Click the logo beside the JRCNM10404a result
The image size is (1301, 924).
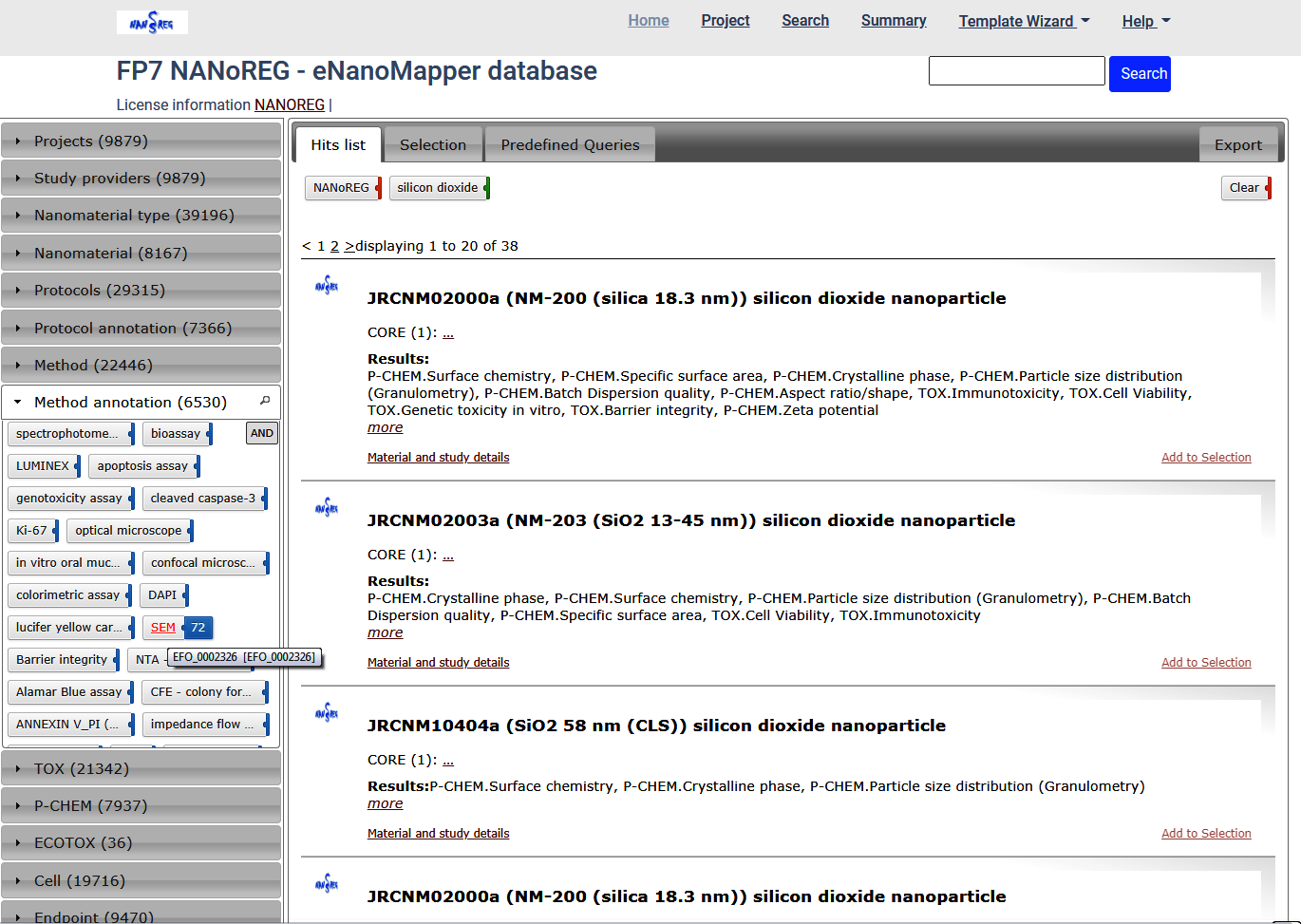(x=327, y=713)
